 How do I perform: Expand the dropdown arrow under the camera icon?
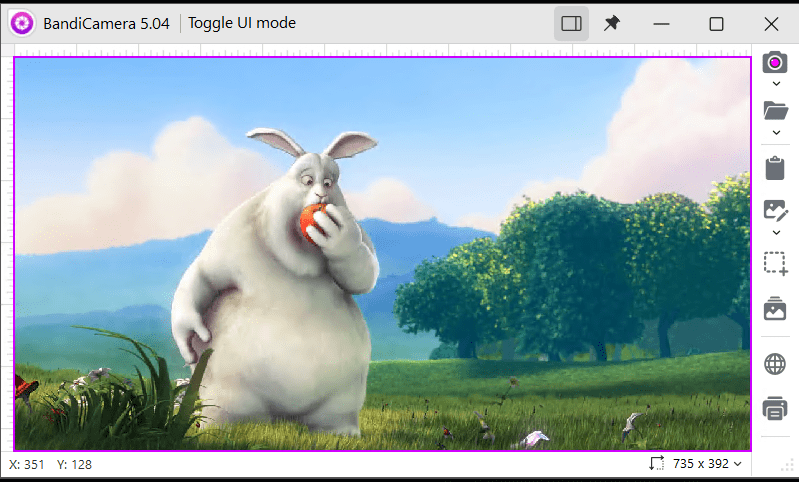776,84
